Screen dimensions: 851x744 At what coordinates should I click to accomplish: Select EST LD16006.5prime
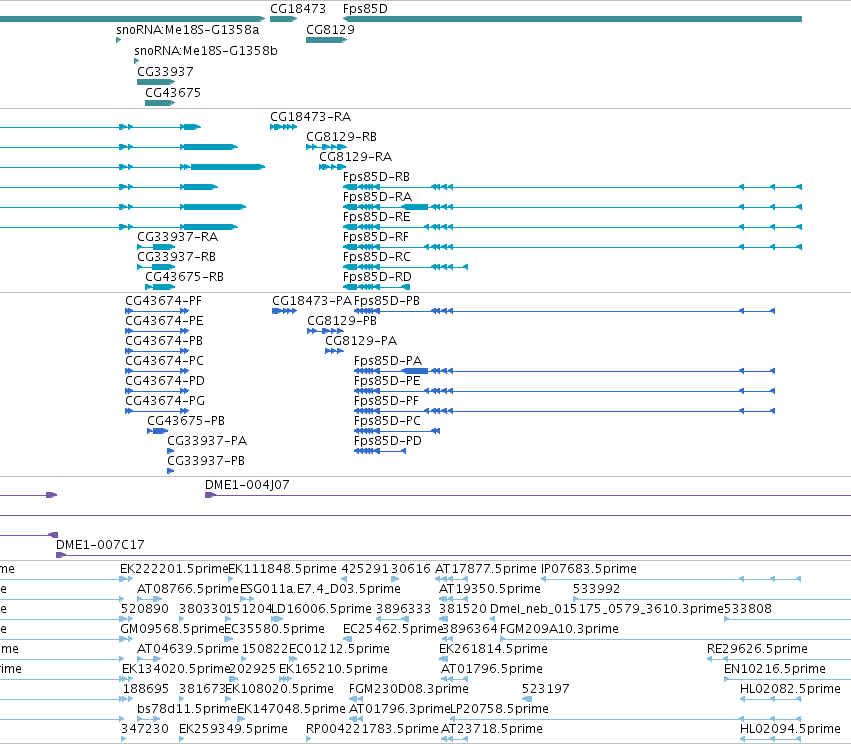[x=321, y=609]
